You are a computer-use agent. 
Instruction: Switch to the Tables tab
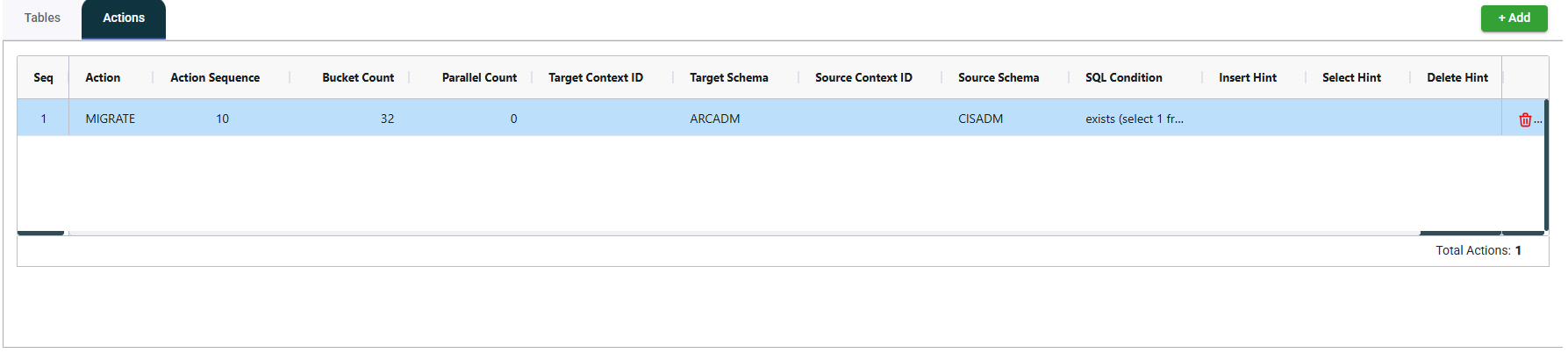click(42, 18)
